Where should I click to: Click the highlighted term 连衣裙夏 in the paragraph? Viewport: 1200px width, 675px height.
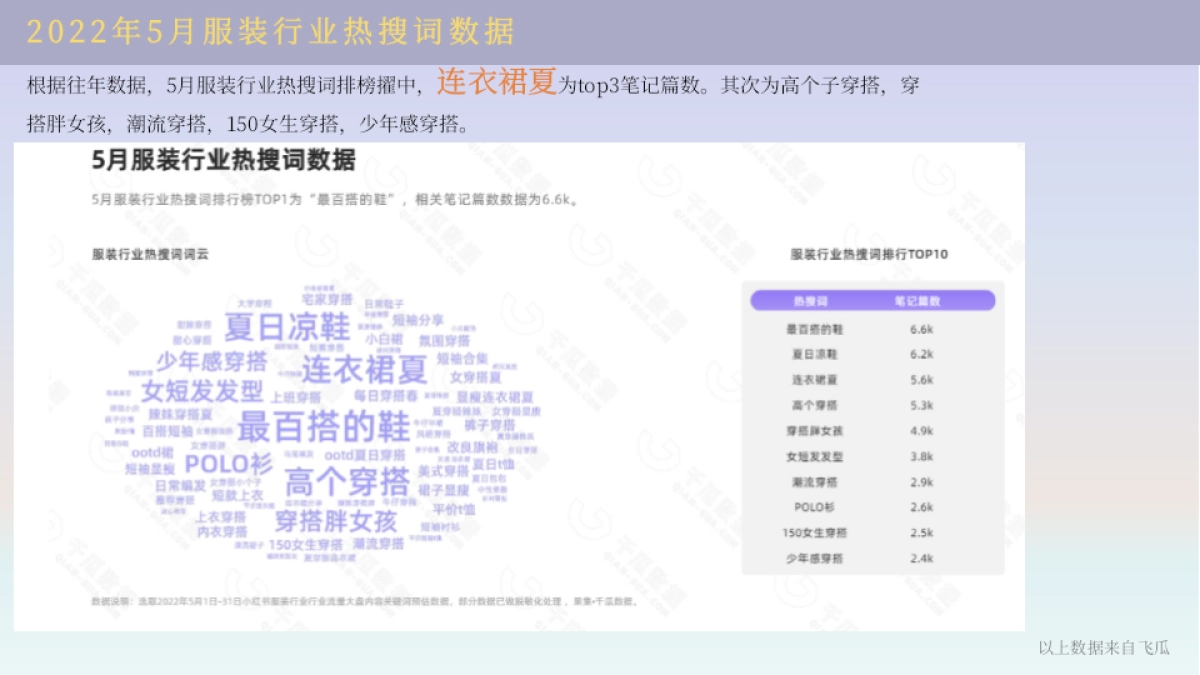click(497, 79)
